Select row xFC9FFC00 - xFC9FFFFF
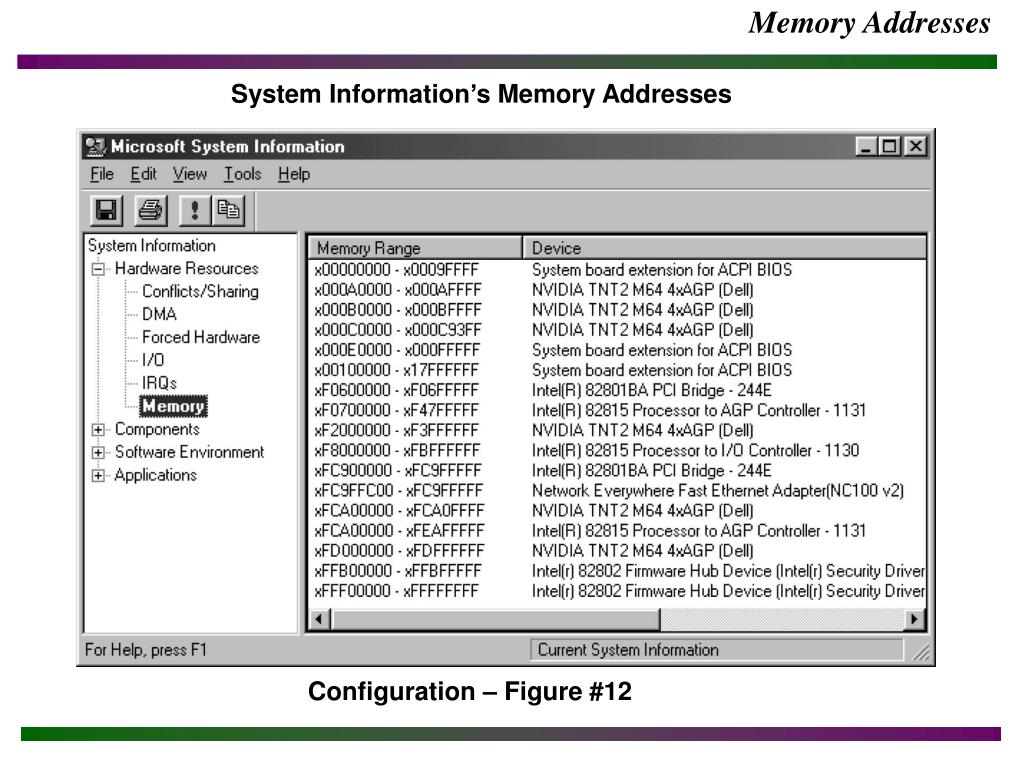This screenshot has width=1024, height=768. click(617, 490)
